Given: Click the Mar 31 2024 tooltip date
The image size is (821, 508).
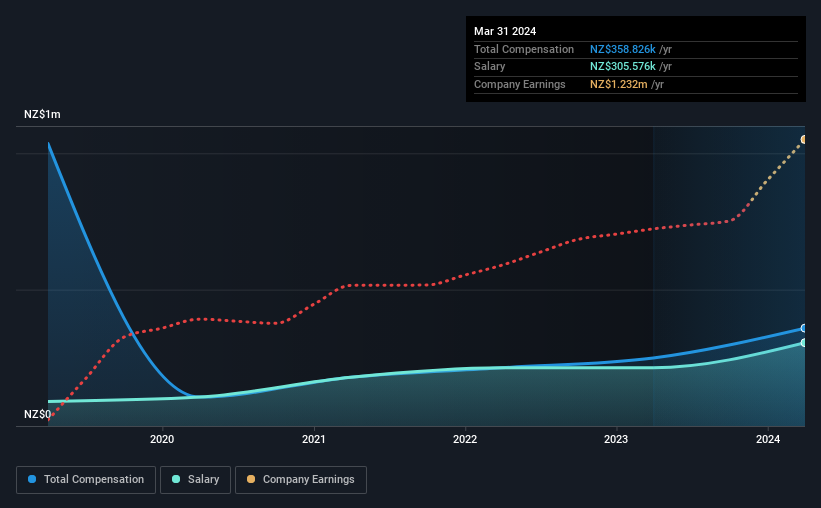Looking at the screenshot, I should pyautogui.click(x=505, y=31).
